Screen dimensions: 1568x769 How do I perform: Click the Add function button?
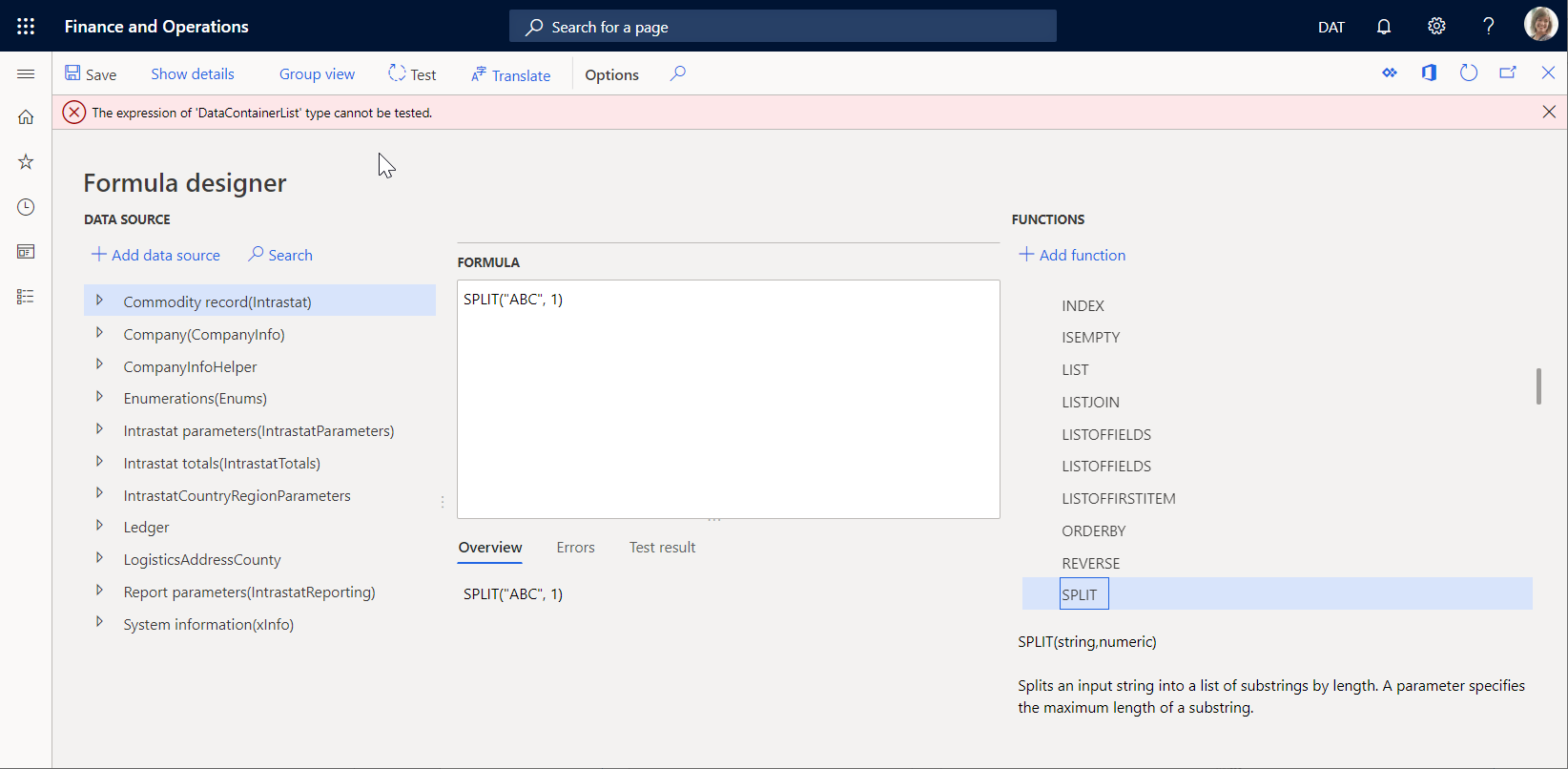point(1072,255)
